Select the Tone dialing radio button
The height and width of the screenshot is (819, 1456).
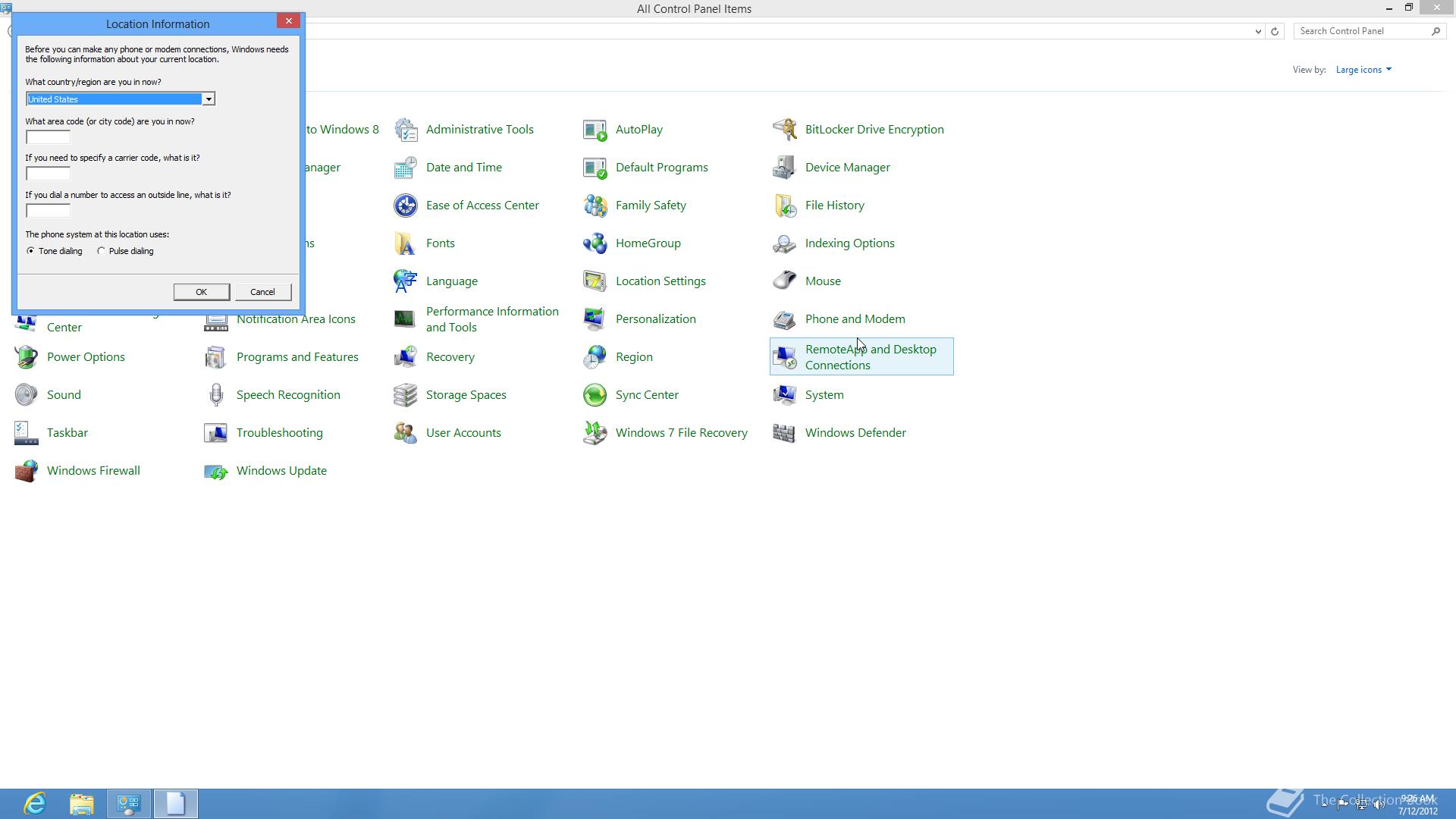(x=30, y=251)
